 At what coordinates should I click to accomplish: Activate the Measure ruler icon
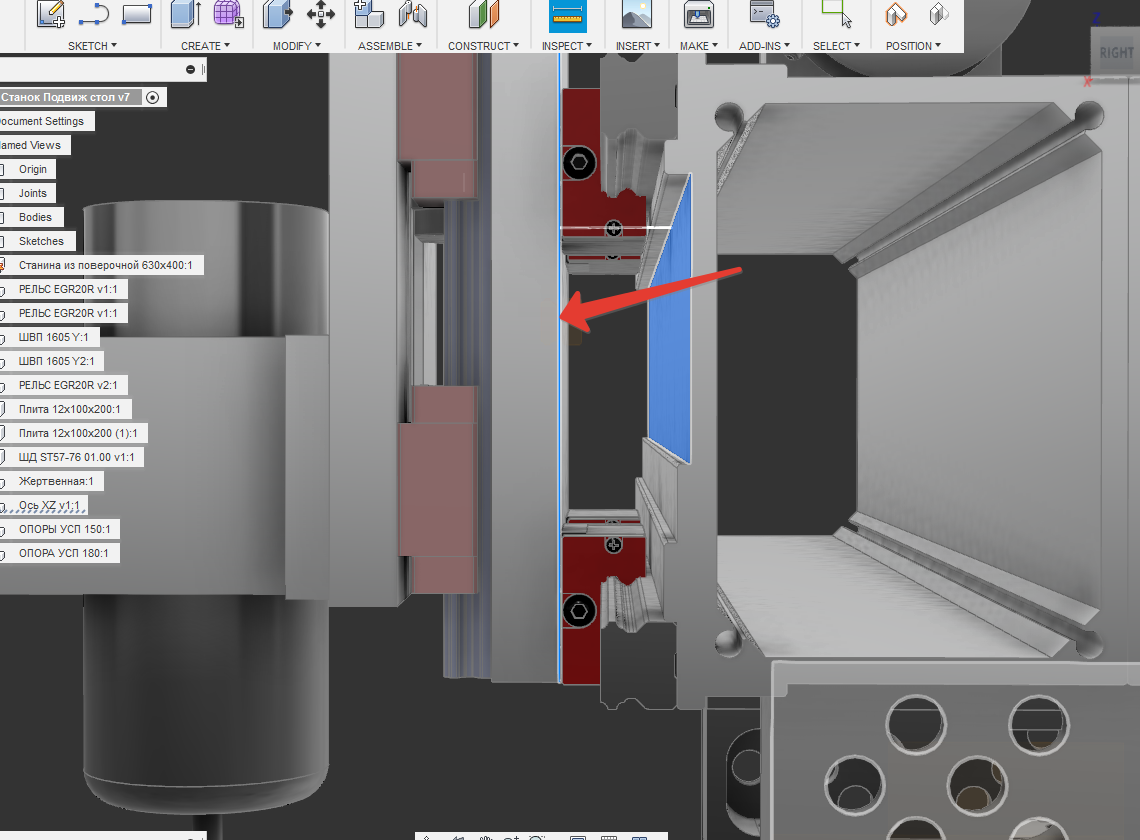pos(567,15)
